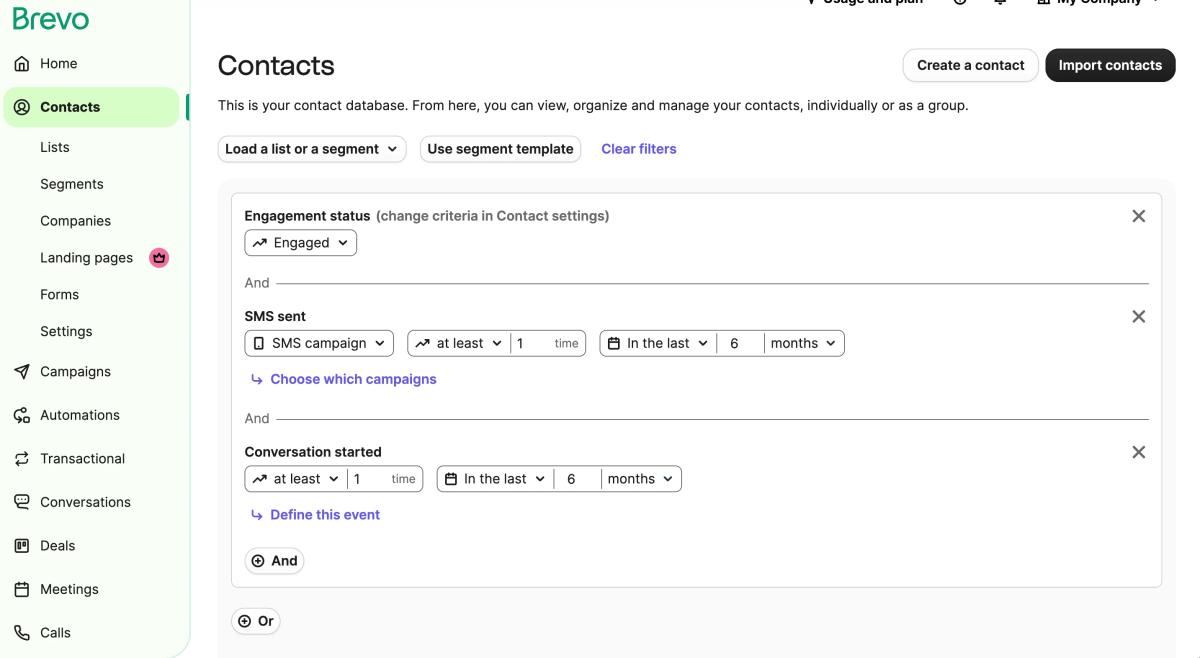Image resolution: width=1200 pixels, height=658 pixels.
Task: Edit Conversation started period number field
Action: pyautogui.click(x=578, y=479)
